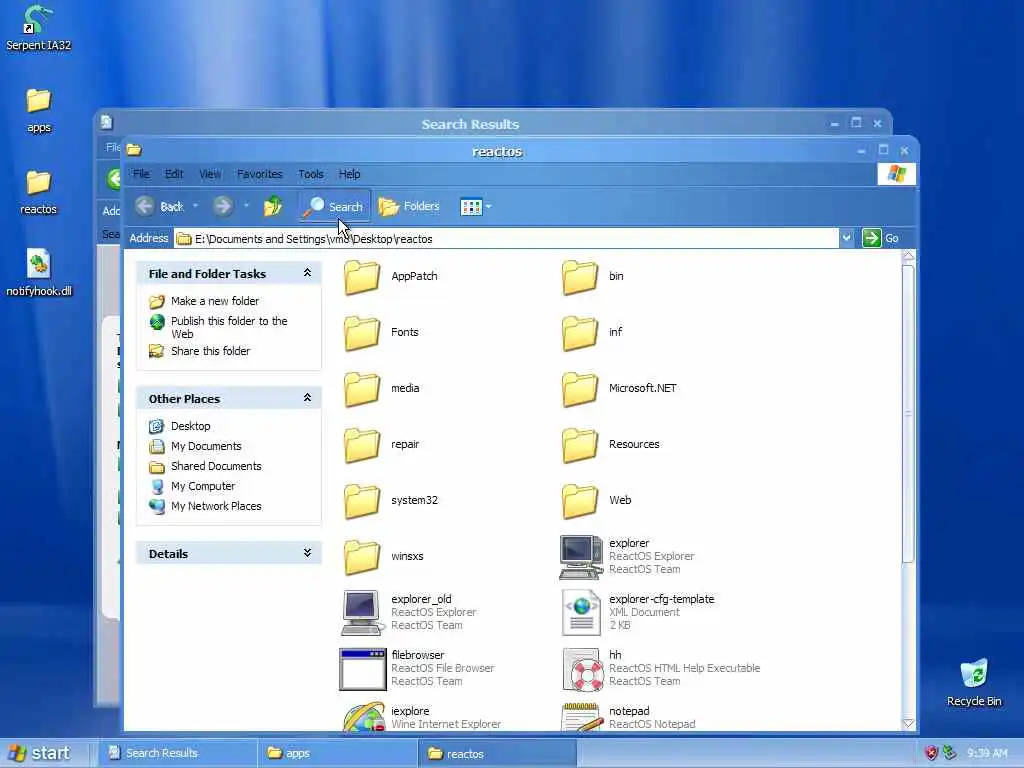The width and height of the screenshot is (1024, 768).
Task: Select the reactos folder on the desktop
Action: 39,193
